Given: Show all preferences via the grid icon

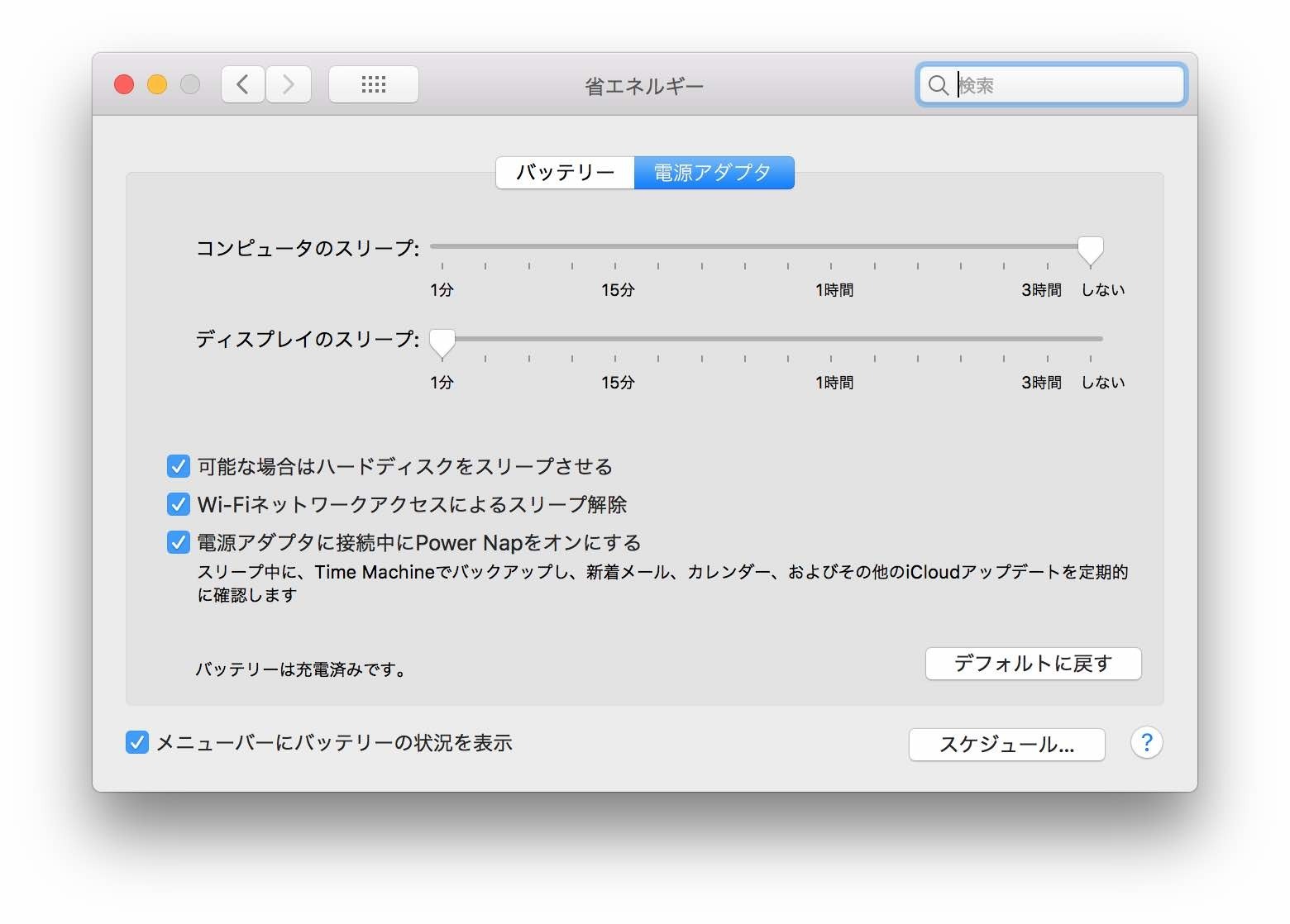Looking at the screenshot, I should [374, 84].
